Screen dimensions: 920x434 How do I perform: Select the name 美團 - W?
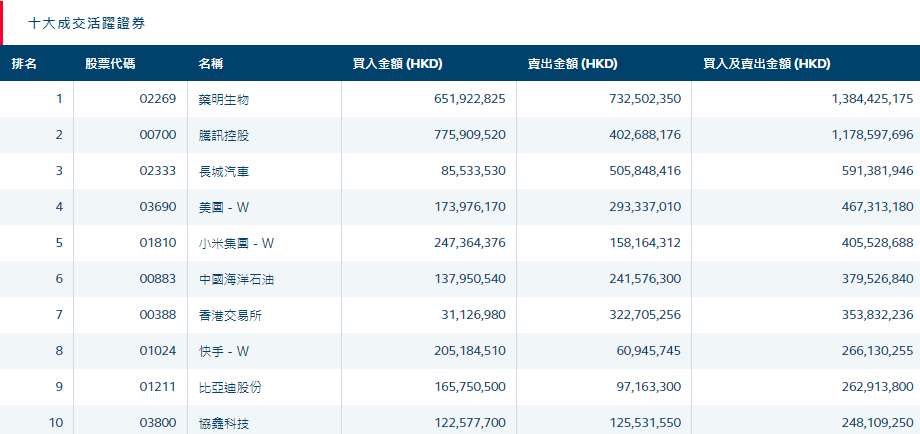pos(225,207)
